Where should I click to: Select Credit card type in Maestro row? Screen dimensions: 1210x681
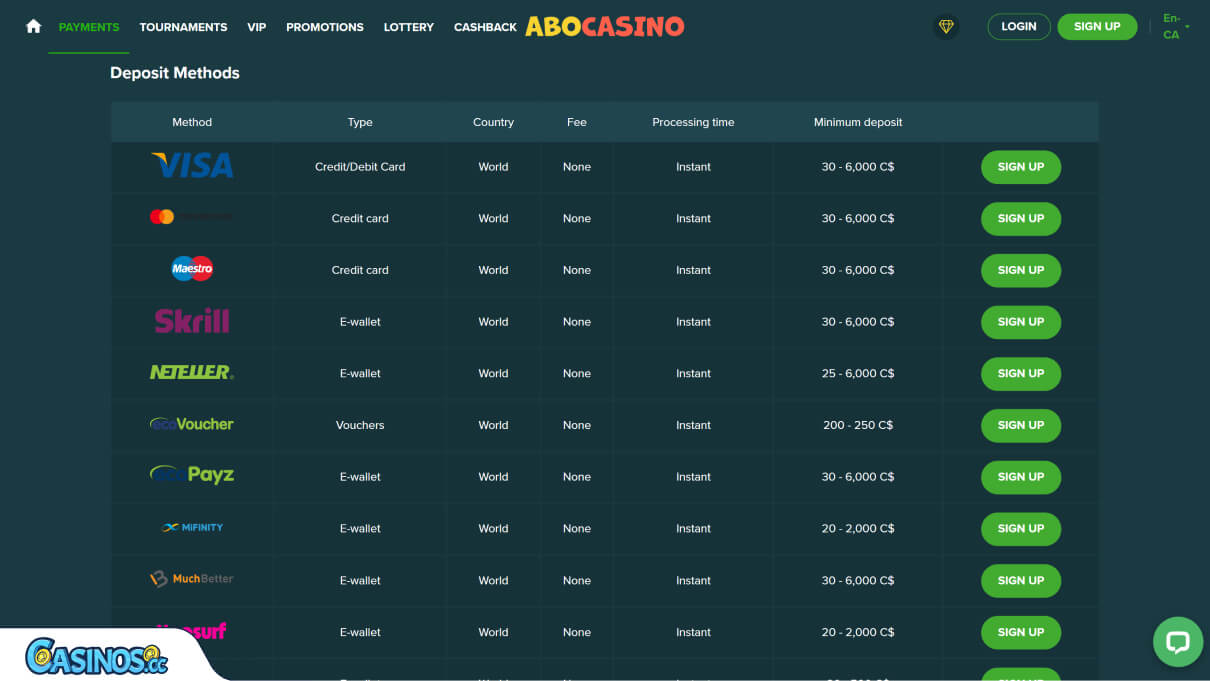click(360, 270)
